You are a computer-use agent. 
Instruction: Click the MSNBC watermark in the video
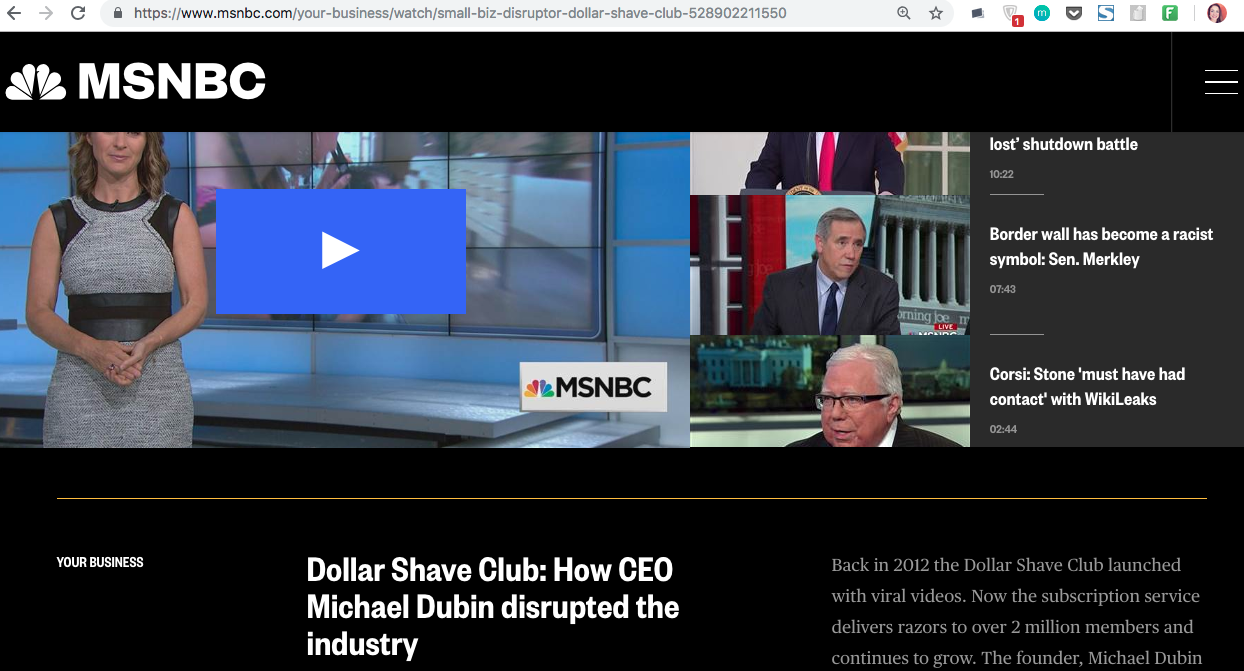coord(593,387)
